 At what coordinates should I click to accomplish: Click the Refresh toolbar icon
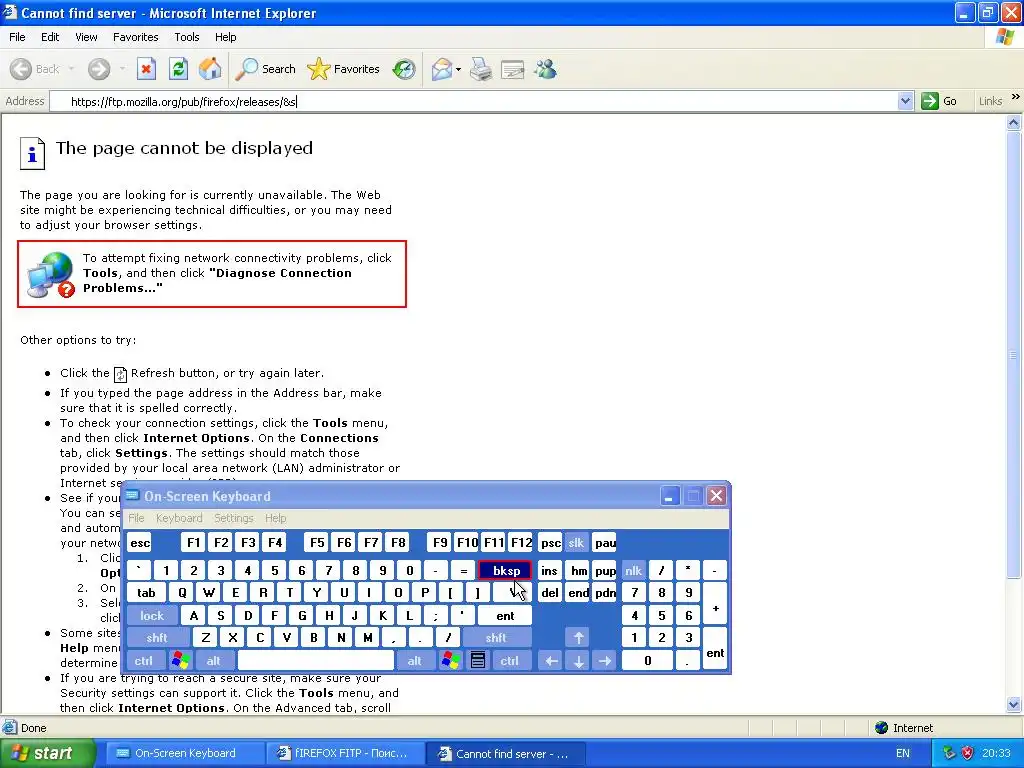coord(178,69)
